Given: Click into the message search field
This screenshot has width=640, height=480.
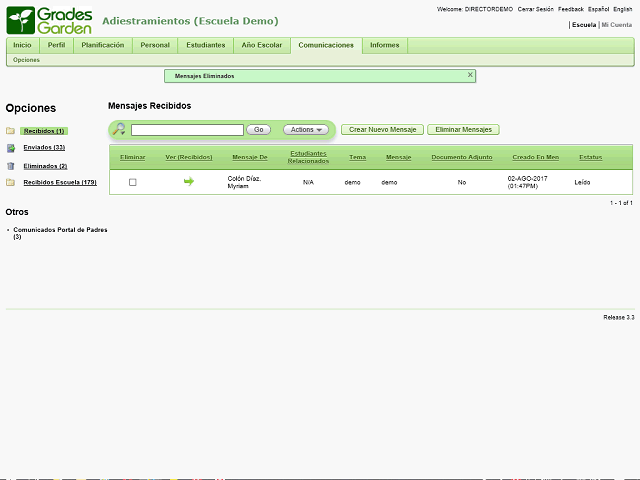Looking at the screenshot, I should click(x=187, y=130).
